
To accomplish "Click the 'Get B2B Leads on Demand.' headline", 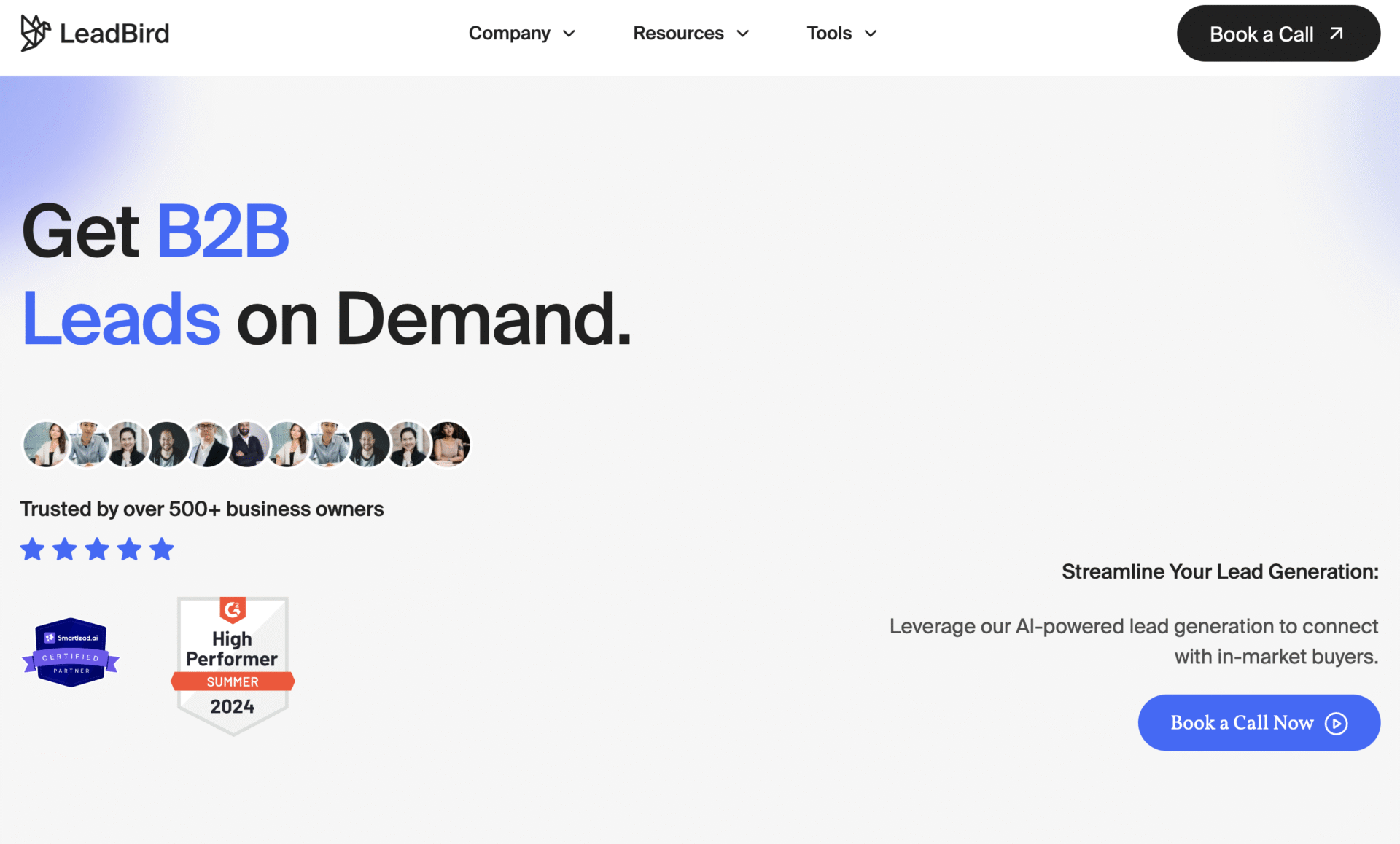I will (x=327, y=275).
